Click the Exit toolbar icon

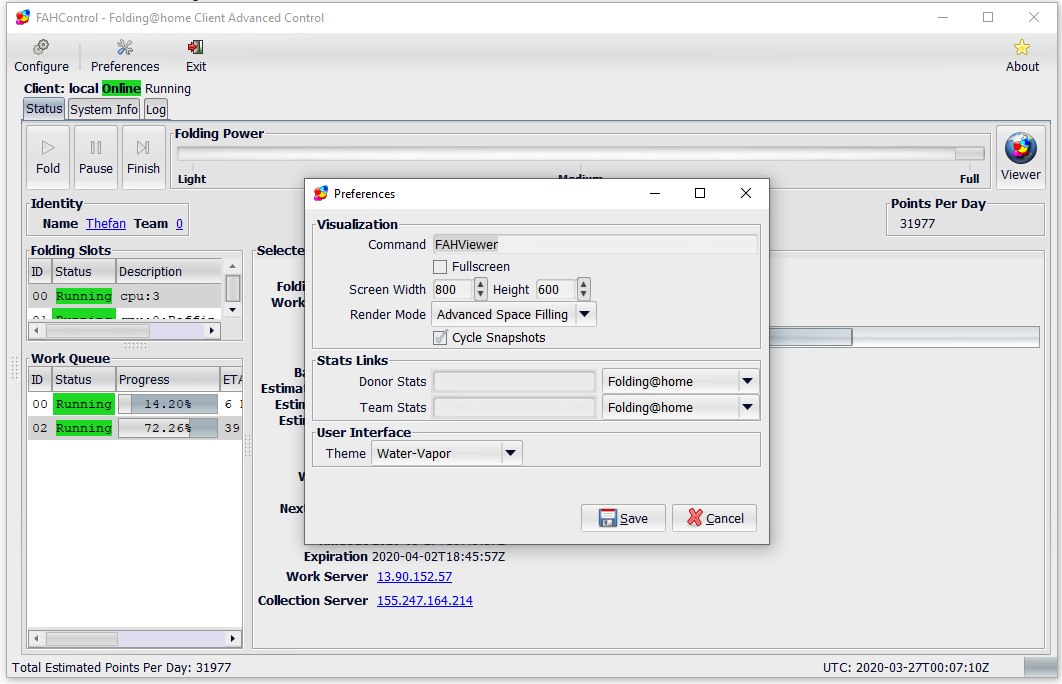(196, 48)
